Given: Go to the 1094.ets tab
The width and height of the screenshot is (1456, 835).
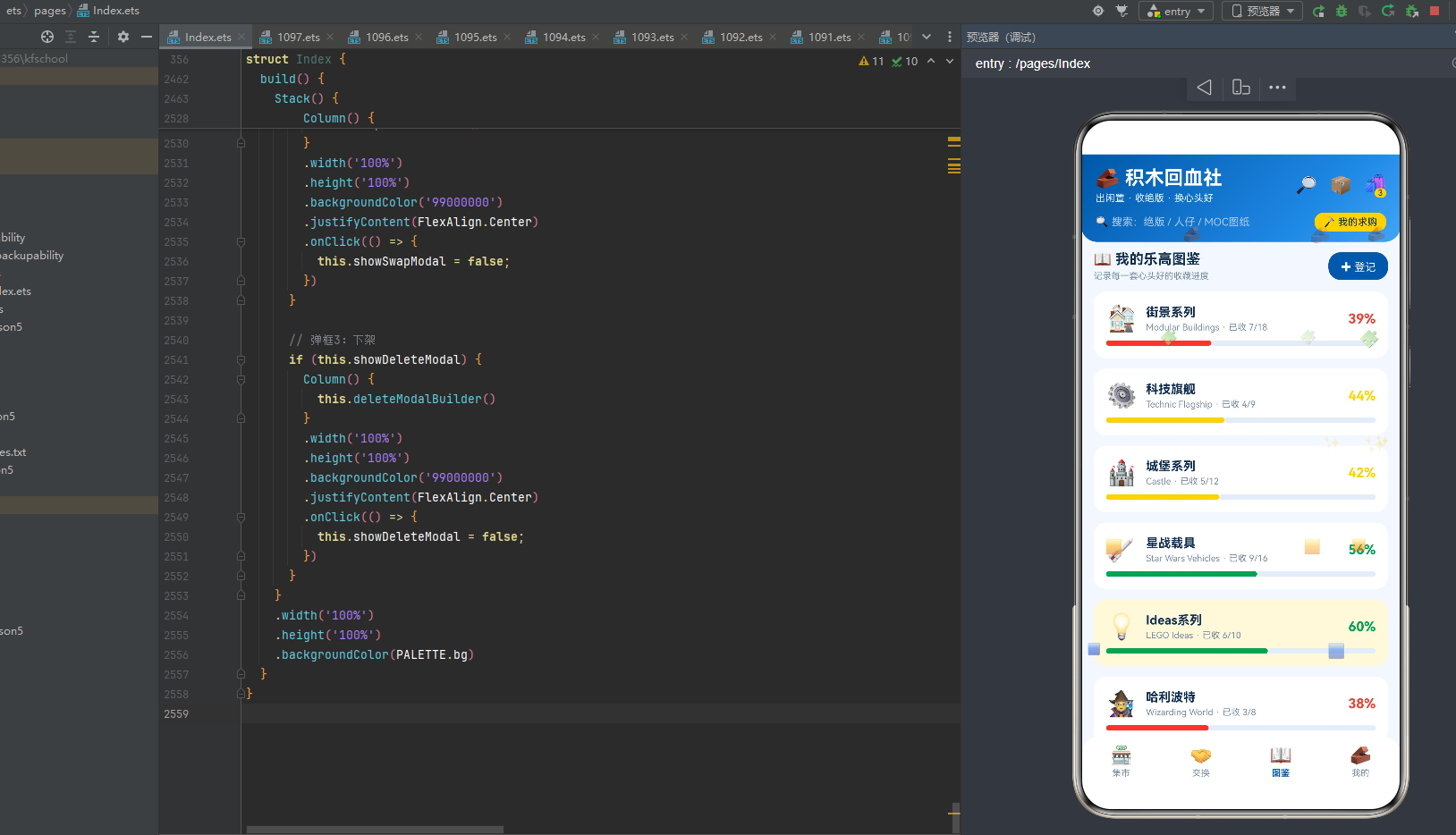Looking at the screenshot, I should coord(563,37).
